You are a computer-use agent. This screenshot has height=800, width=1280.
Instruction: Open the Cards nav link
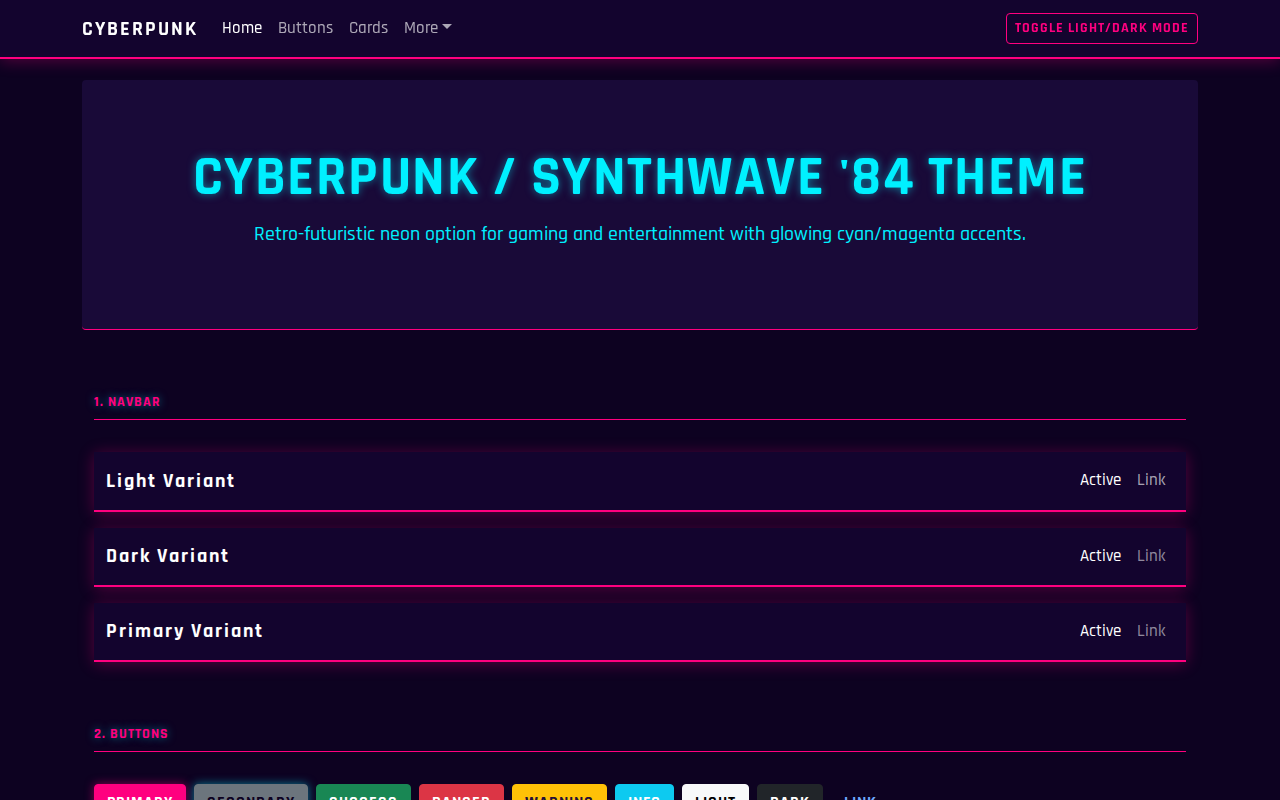(368, 28)
